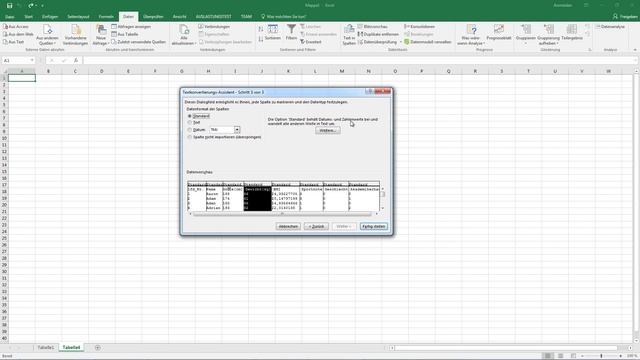
Task: Open the Name Box dropdown
Action: click(x=32, y=60)
